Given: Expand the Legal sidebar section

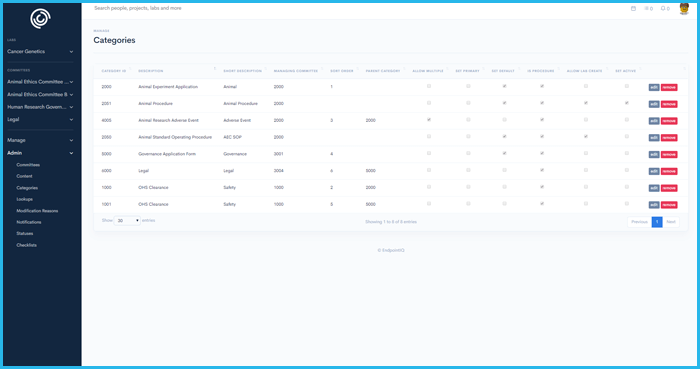Looking at the screenshot, I should pyautogui.click(x=40, y=120).
